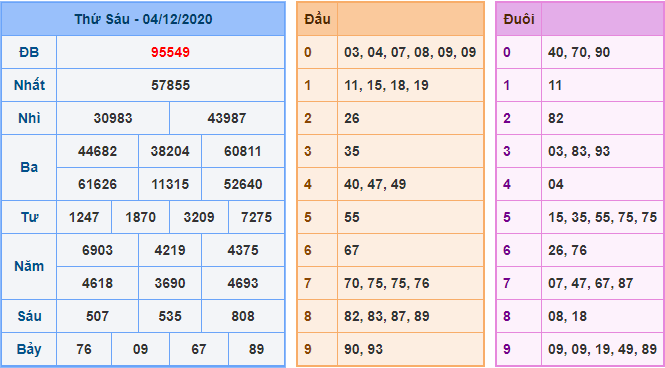
Task: Click the Đầu column header
Action: (317, 19)
